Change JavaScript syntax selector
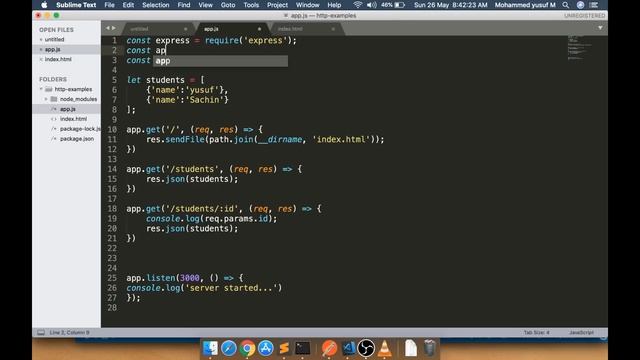Screen dimensions: 640x360 coord(581,333)
